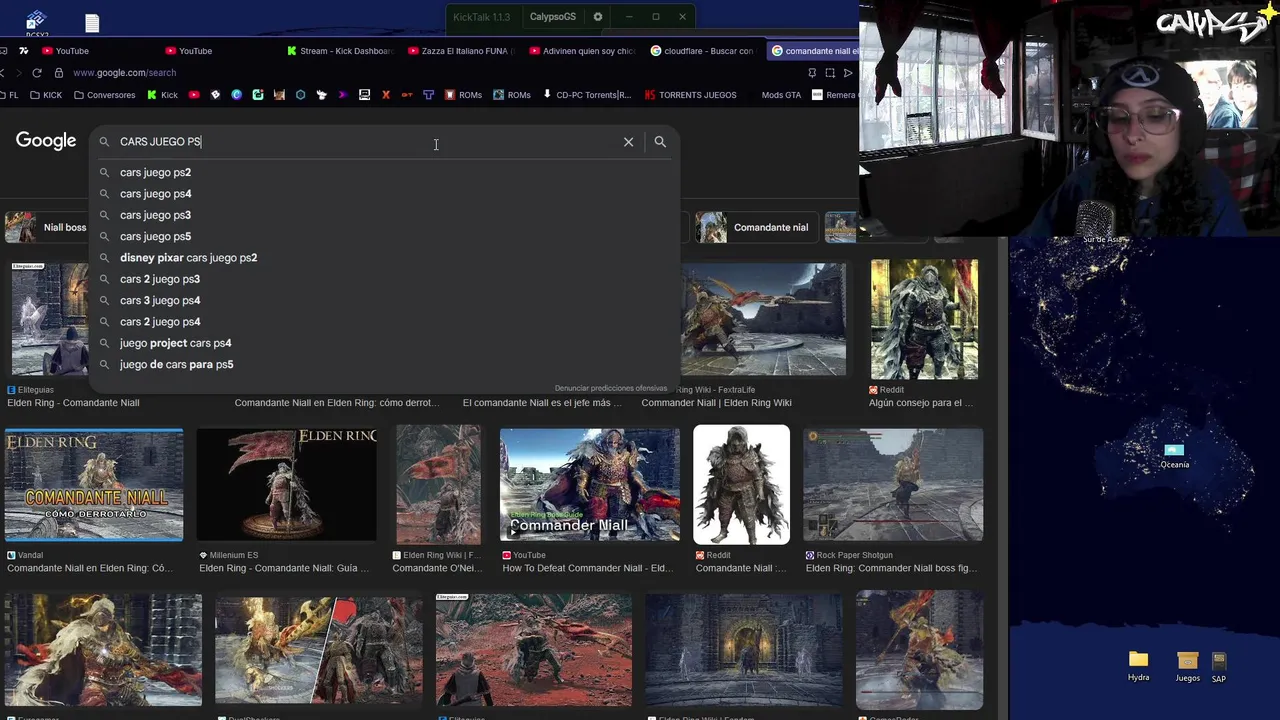
Task: Choose suggestion 'cars juego ps3'
Action: [x=385, y=215]
